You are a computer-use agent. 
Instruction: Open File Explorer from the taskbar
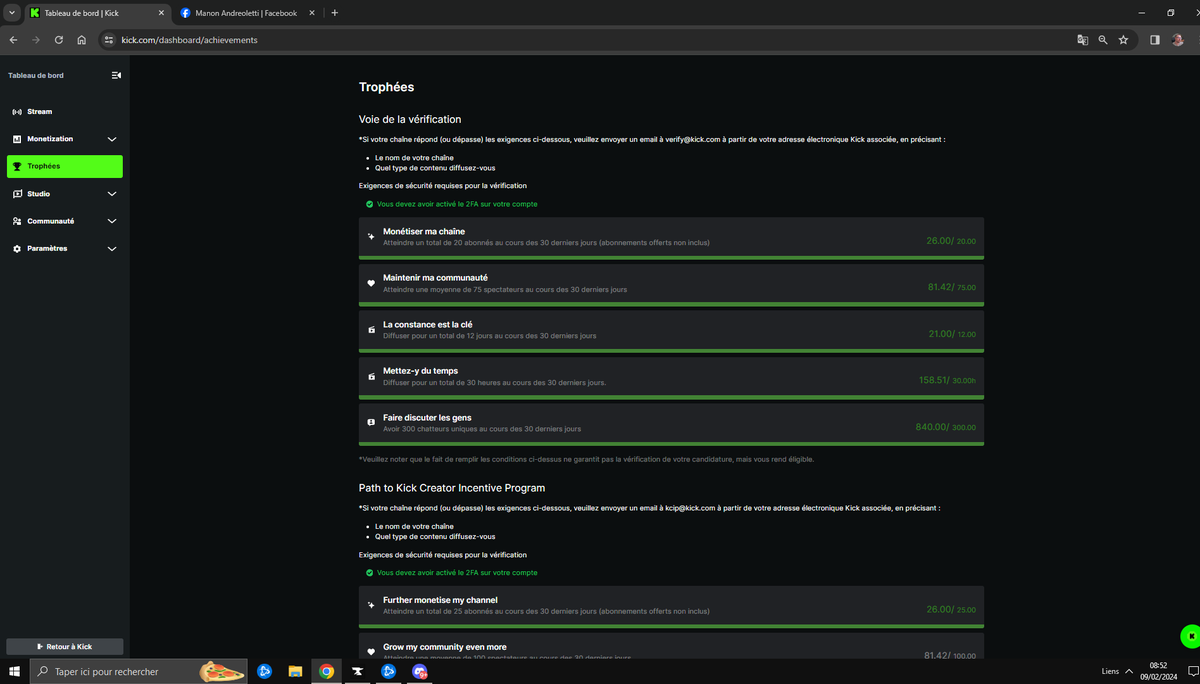click(296, 671)
